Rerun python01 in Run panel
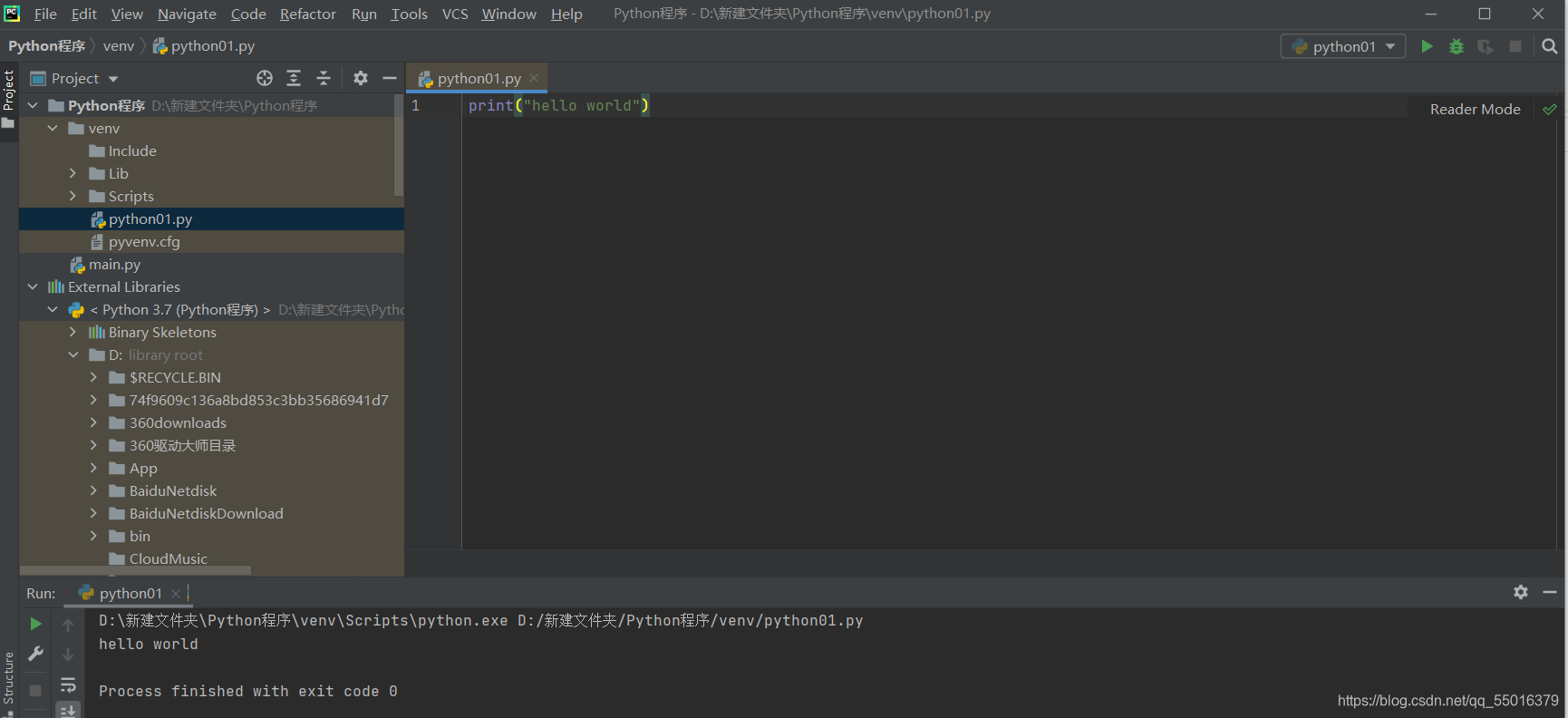The width and height of the screenshot is (1568, 718). click(x=35, y=624)
